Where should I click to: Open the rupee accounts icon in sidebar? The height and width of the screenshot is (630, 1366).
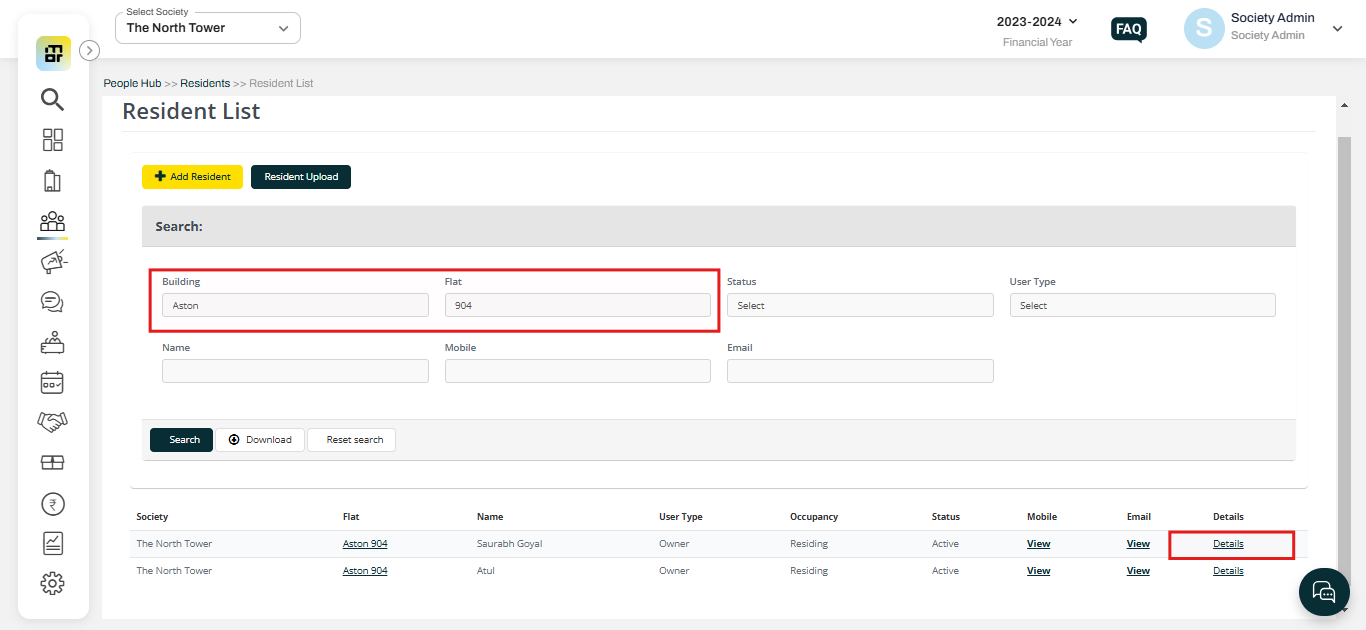point(53,504)
